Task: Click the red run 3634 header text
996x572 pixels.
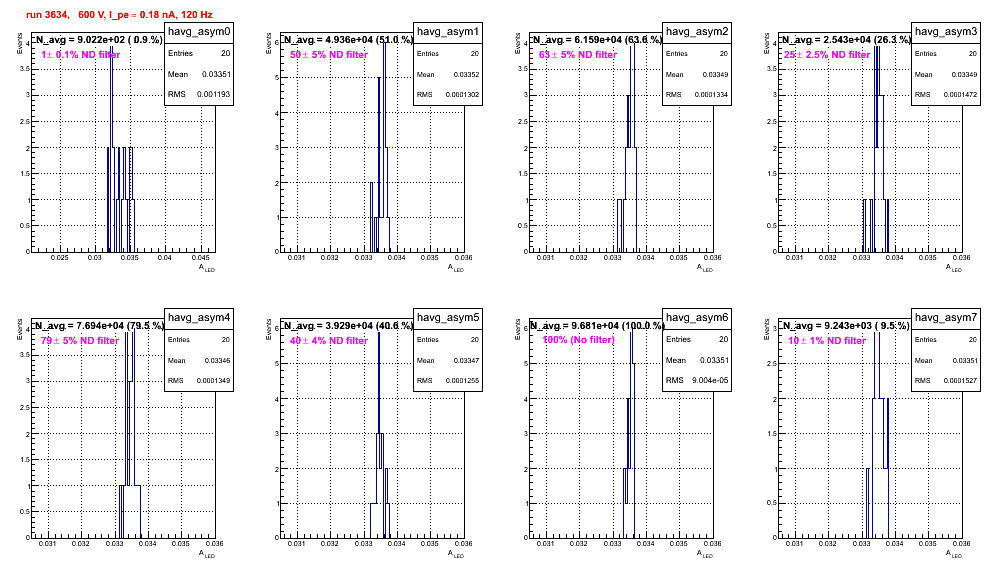Action: click(119, 14)
